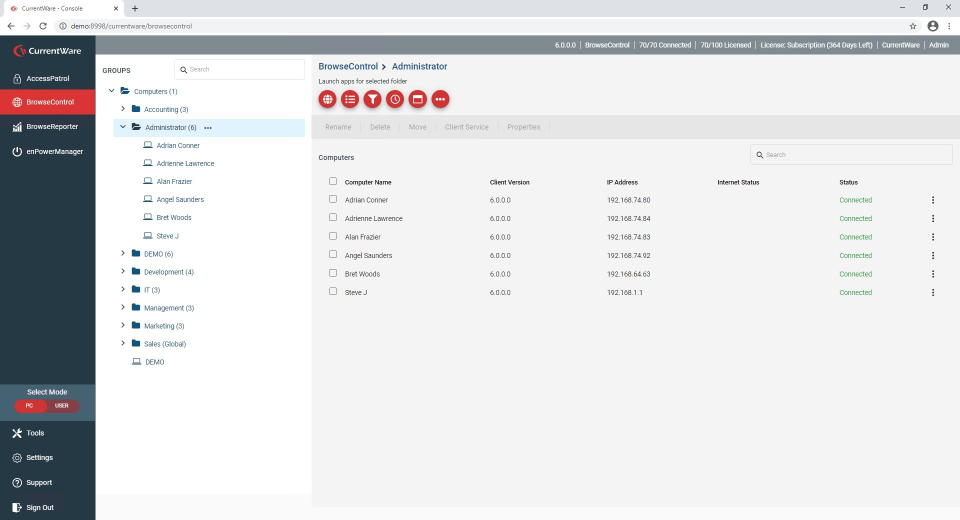Select Bret Woods in the groups tree
The width and height of the screenshot is (960, 520).
(x=173, y=218)
